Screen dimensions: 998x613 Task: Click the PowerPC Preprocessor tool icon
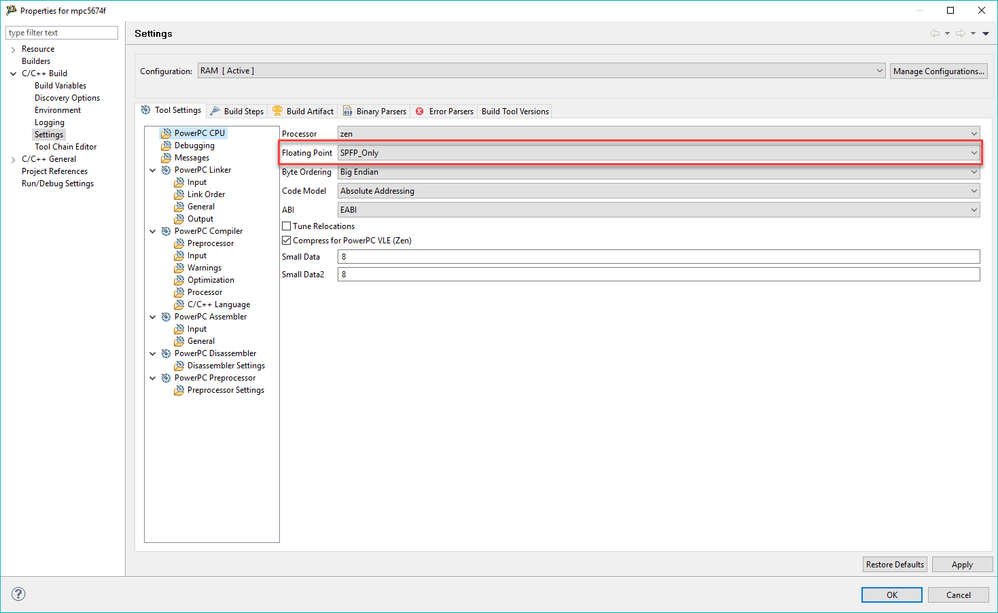[166, 378]
